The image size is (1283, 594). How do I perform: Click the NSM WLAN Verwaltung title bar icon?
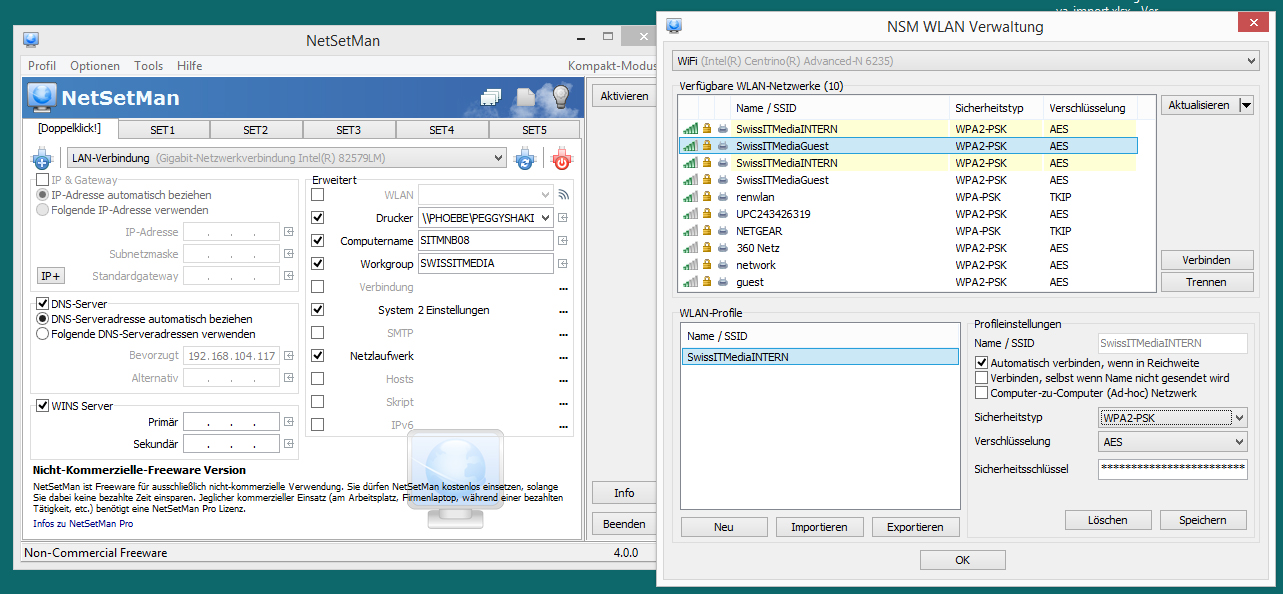click(x=674, y=26)
